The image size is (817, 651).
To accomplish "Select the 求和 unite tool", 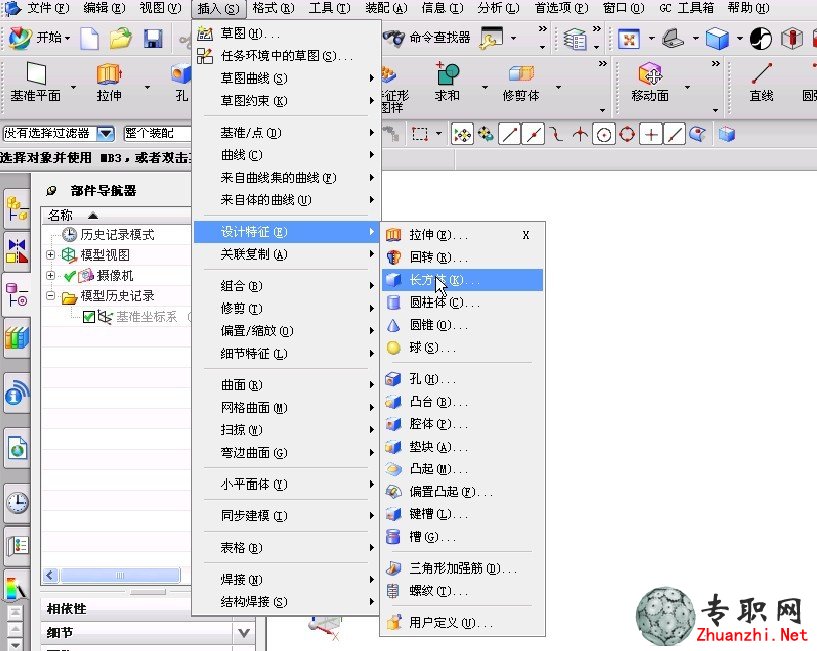I will pyautogui.click(x=447, y=82).
